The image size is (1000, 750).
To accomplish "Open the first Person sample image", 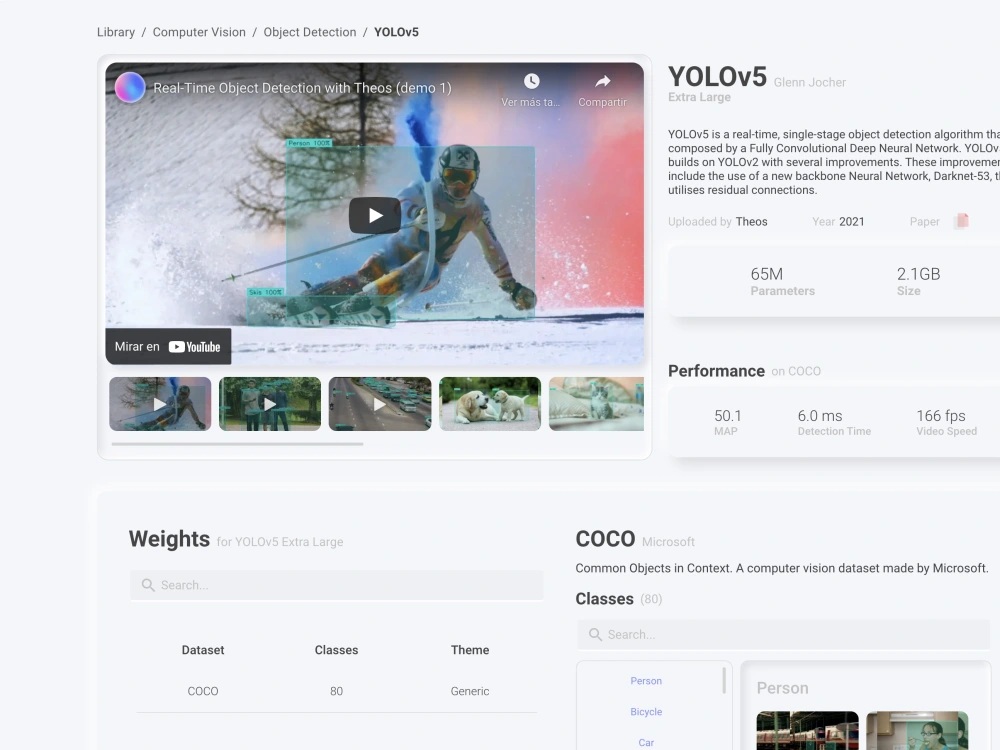I will (807, 731).
